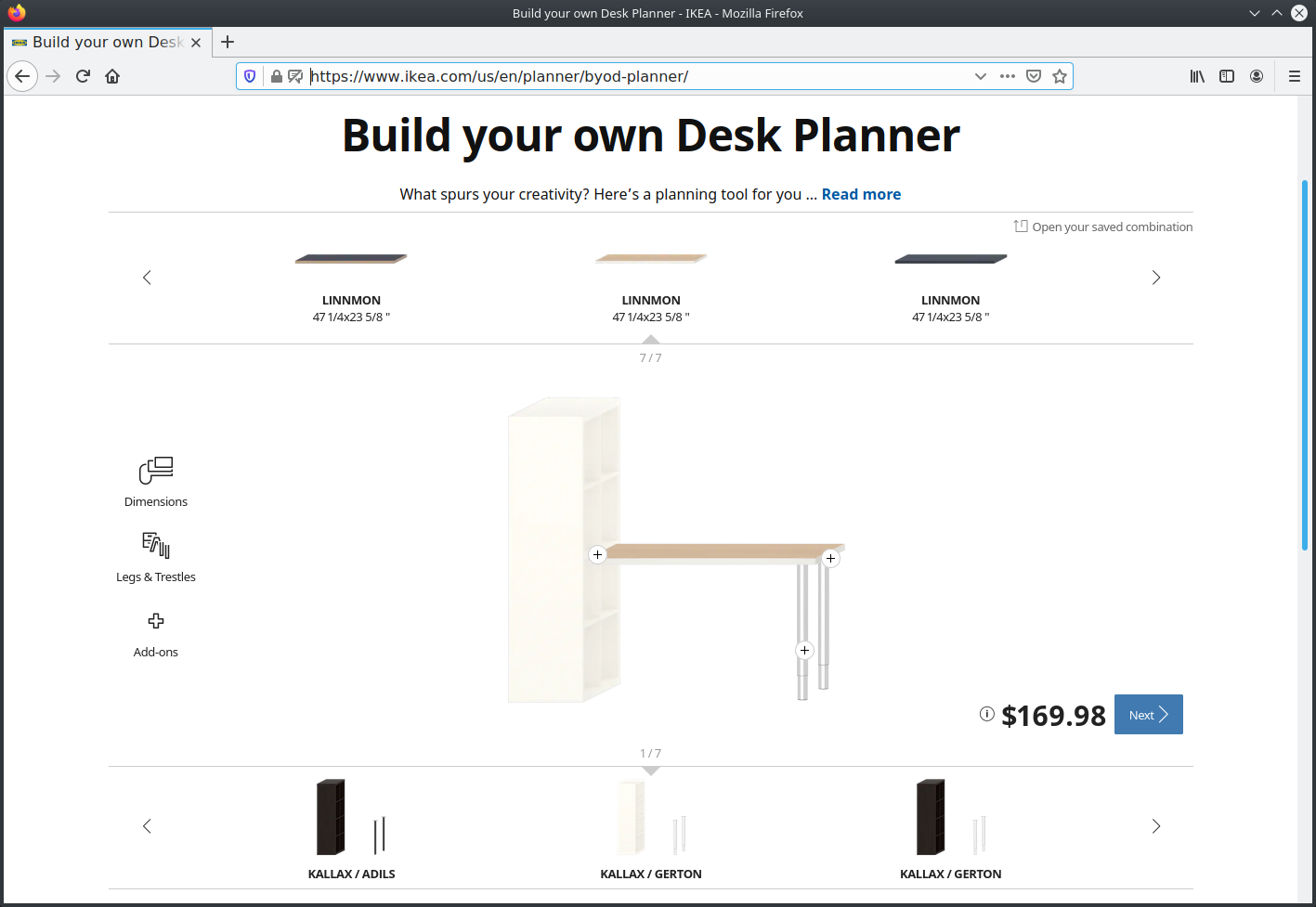The image size is (1316, 907).
Task: Click the $169.98 total price
Action: click(x=1053, y=716)
